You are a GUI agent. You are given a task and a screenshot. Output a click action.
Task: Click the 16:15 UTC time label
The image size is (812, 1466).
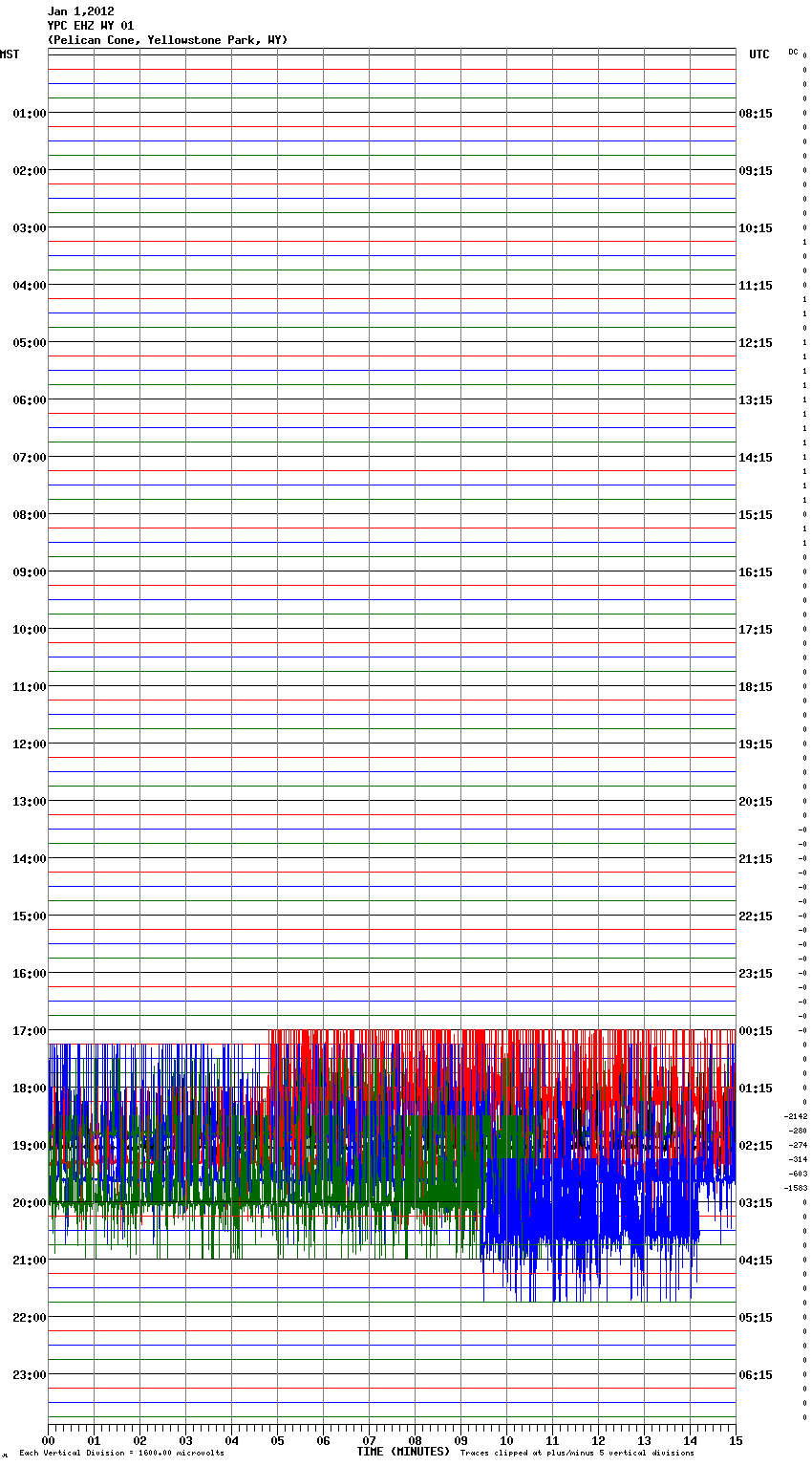point(756,572)
